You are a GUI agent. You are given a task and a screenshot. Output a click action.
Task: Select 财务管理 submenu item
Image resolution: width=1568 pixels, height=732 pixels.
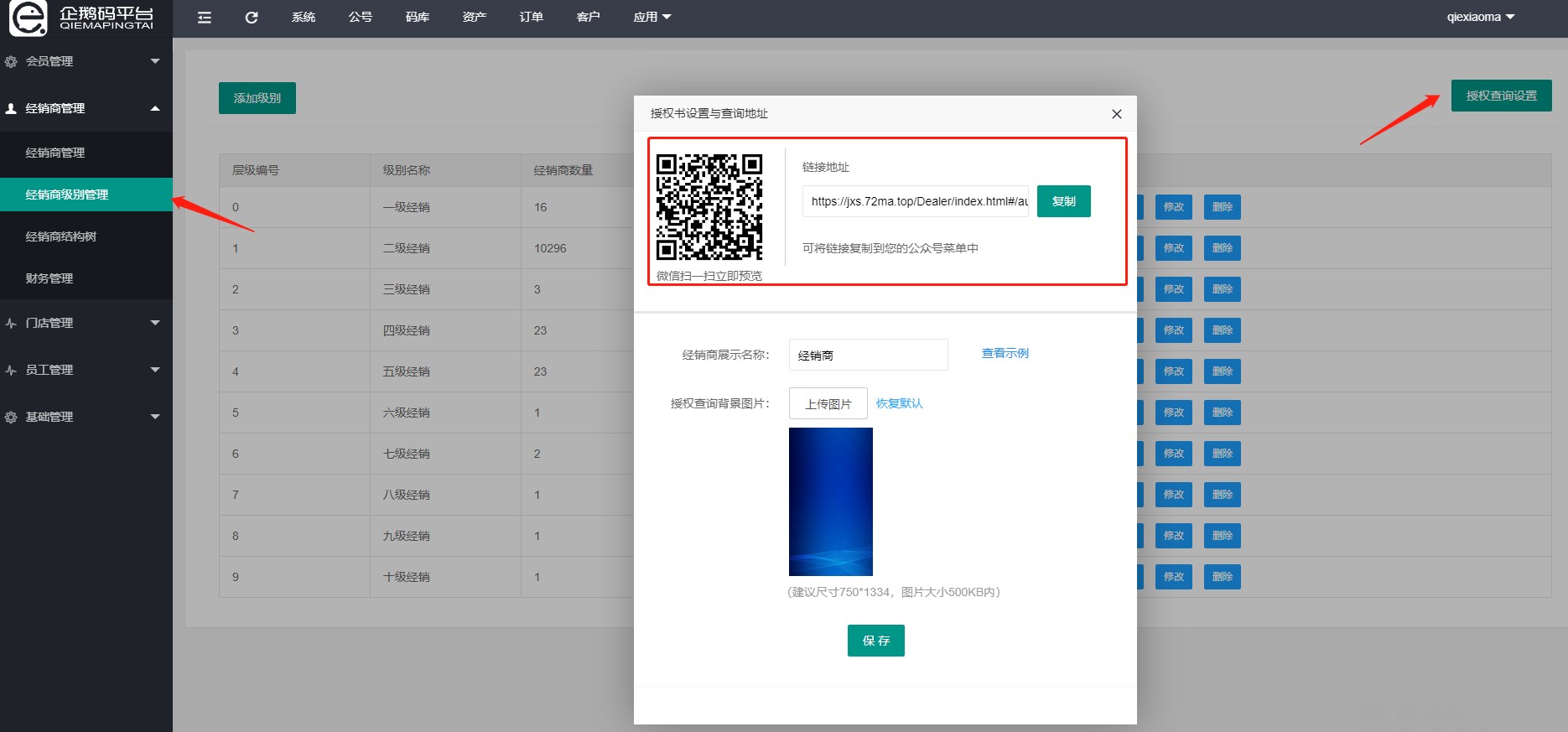coord(86,278)
